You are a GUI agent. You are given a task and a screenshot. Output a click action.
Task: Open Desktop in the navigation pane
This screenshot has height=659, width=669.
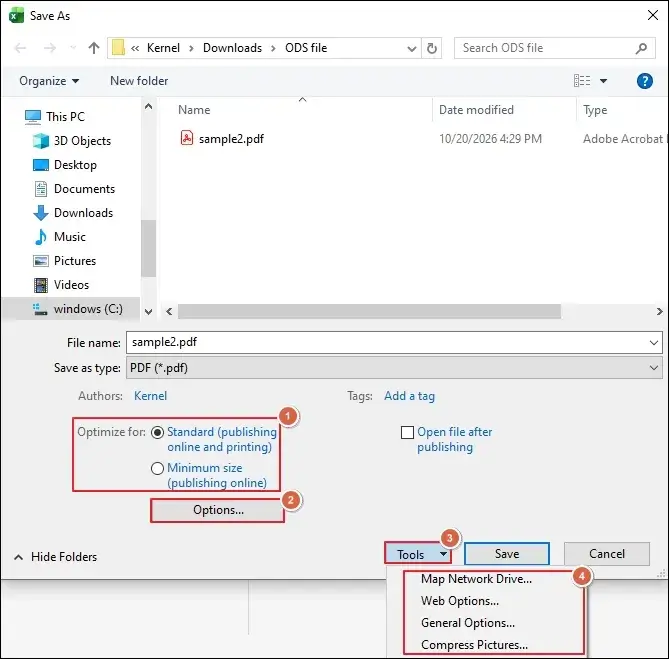coord(75,165)
